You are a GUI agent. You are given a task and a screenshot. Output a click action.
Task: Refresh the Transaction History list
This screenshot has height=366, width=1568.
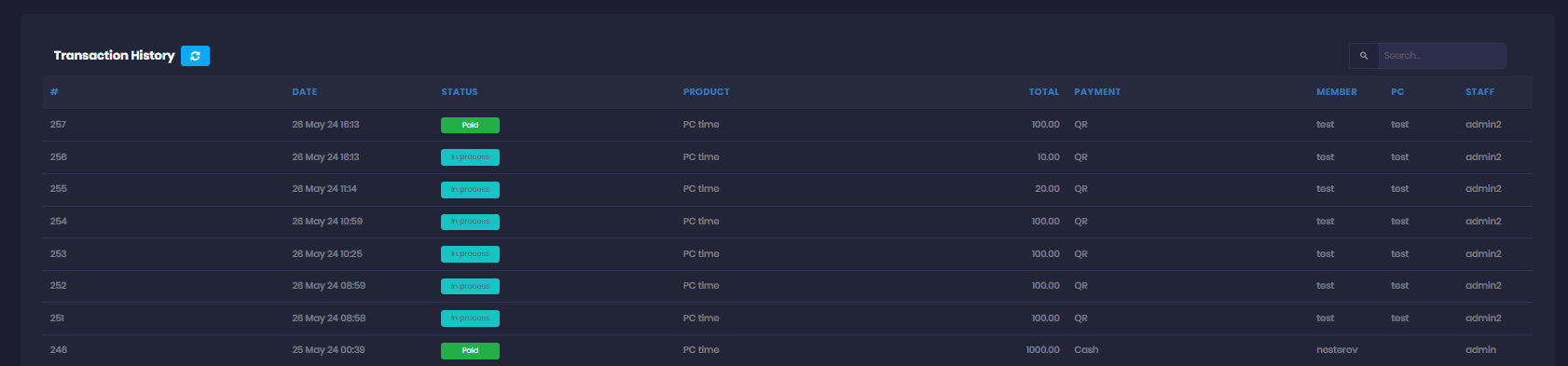click(195, 56)
